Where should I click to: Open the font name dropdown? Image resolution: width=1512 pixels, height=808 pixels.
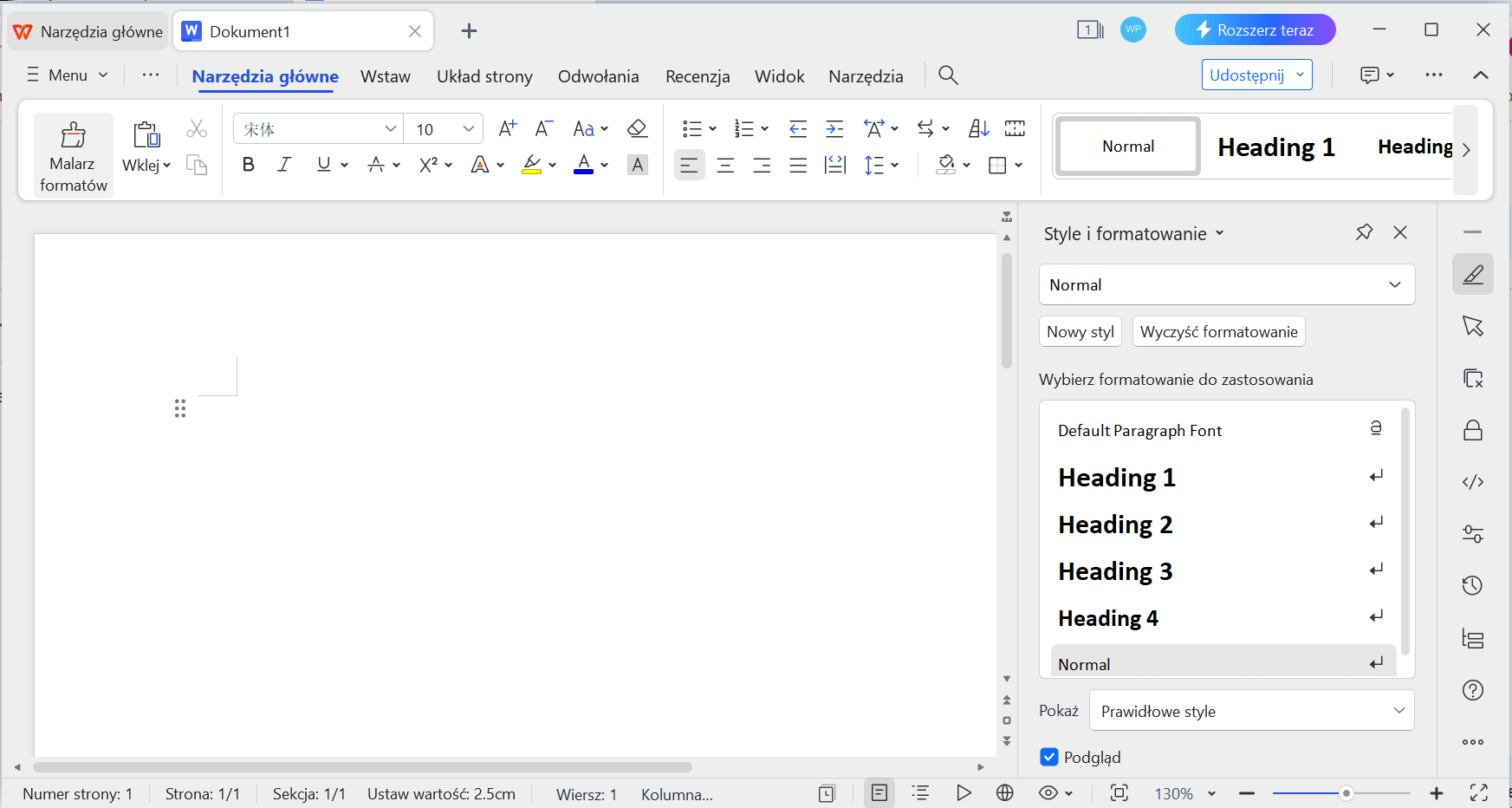tap(391, 129)
